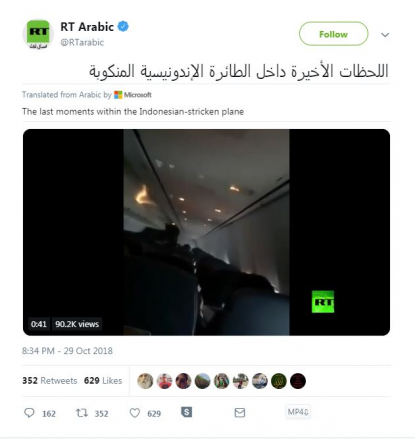Click the S share extension icon
415x439 pixels.
[186, 412]
